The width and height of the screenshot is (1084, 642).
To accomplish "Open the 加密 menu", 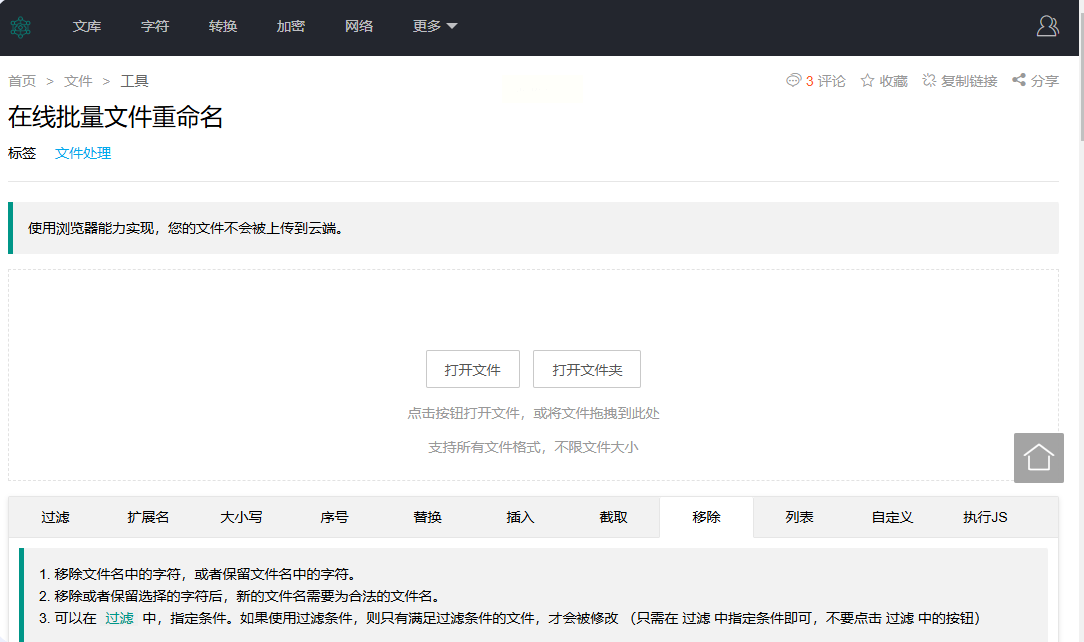I will pos(290,26).
